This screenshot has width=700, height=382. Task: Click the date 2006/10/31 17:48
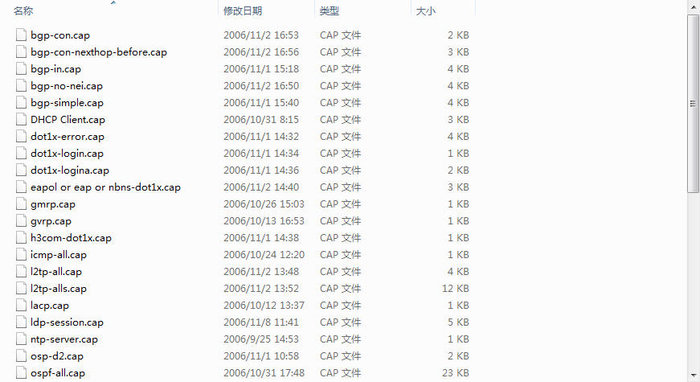264,373
